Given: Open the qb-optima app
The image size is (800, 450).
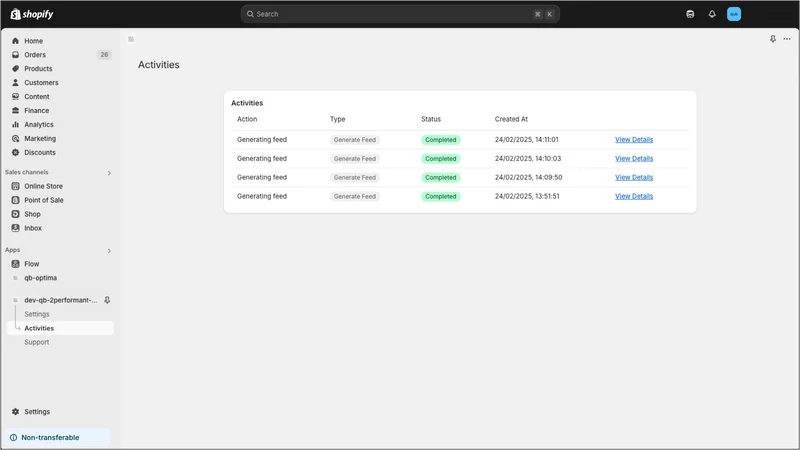Looking at the screenshot, I should tap(40, 278).
